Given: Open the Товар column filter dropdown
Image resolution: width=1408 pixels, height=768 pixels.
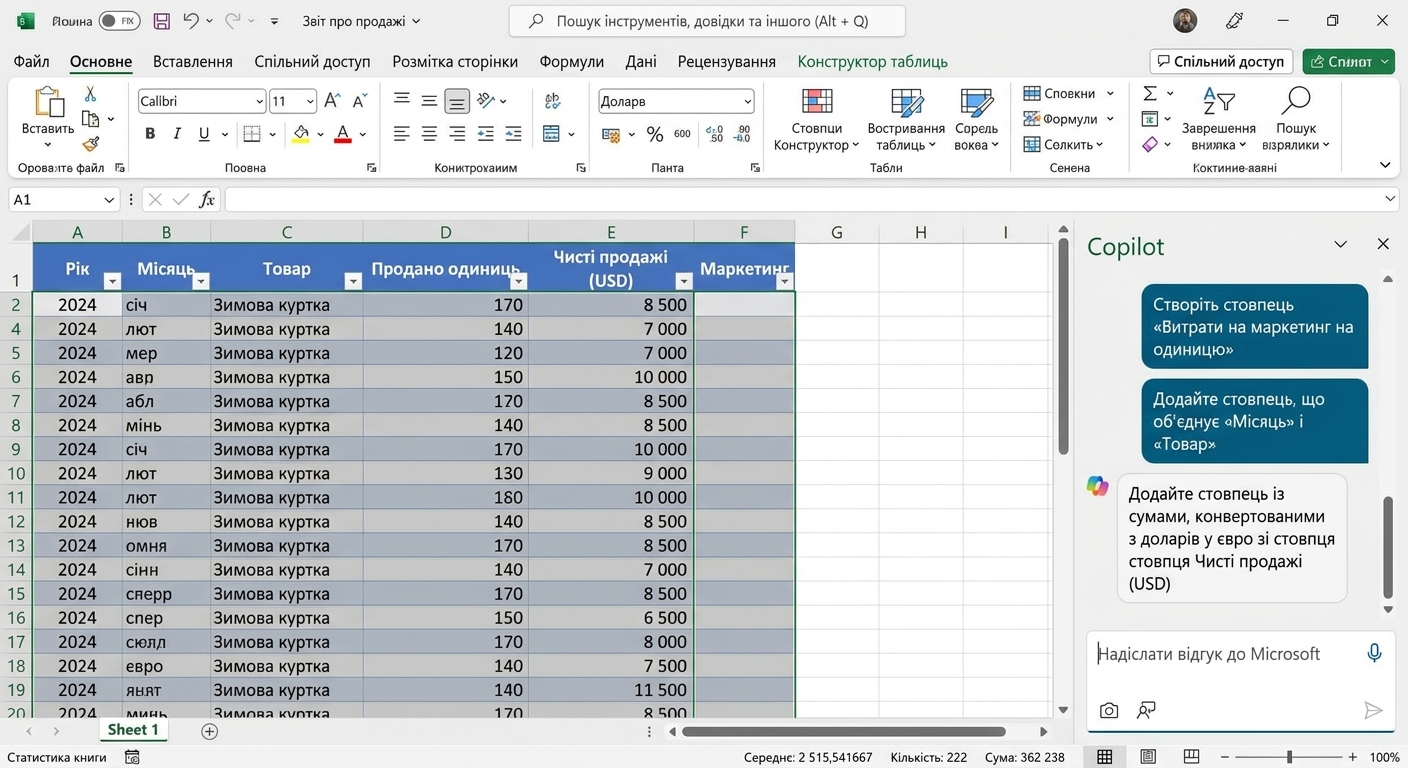Looking at the screenshot, I should tap(352, 281).
